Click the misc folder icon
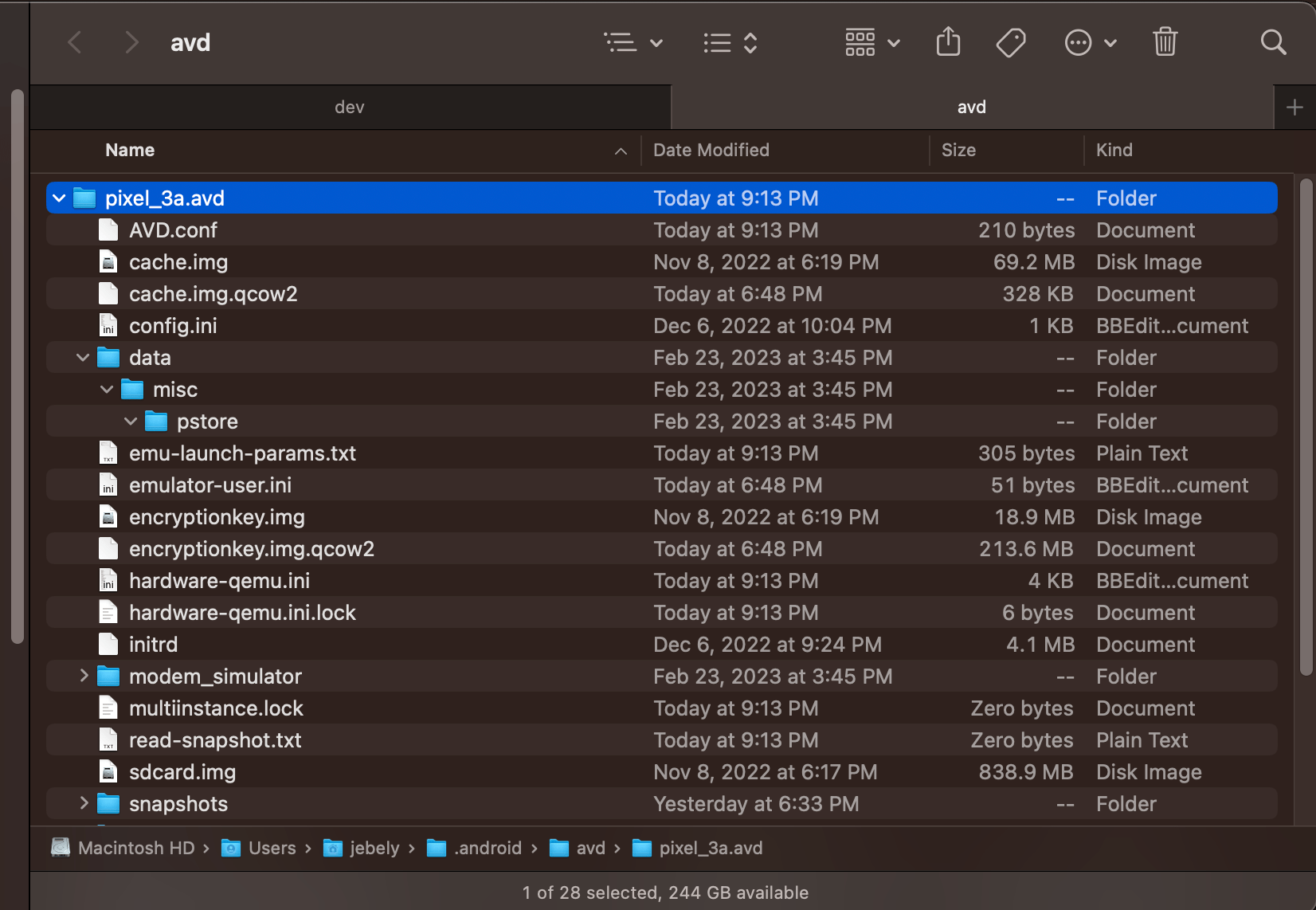The height and width of the screenshot is (910, 1316). [132, 389]
